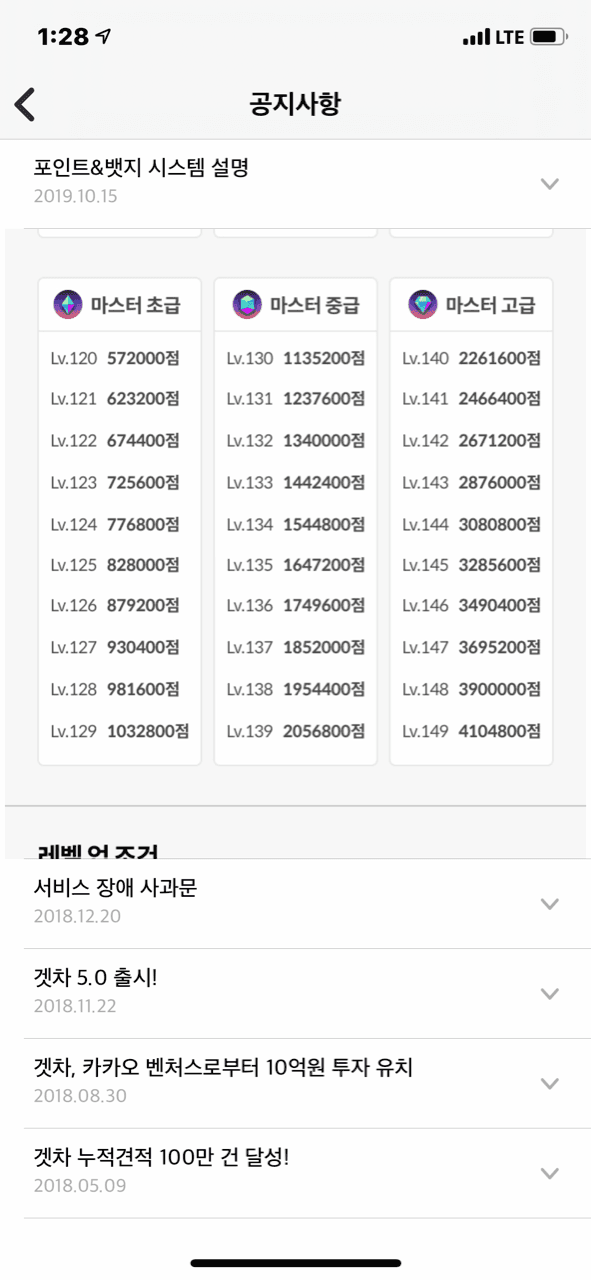Expand the 카카오 벤처스 투자 notice chevron
592x1280 pixels.
pyautogui.click(x=549, y=1083)
